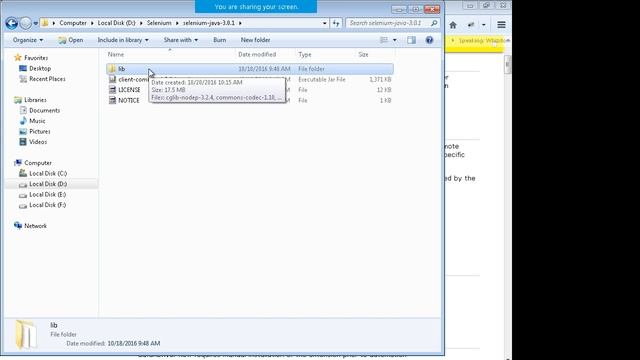
Task: Click the Open toolbar button
Action: coord(71,40)
